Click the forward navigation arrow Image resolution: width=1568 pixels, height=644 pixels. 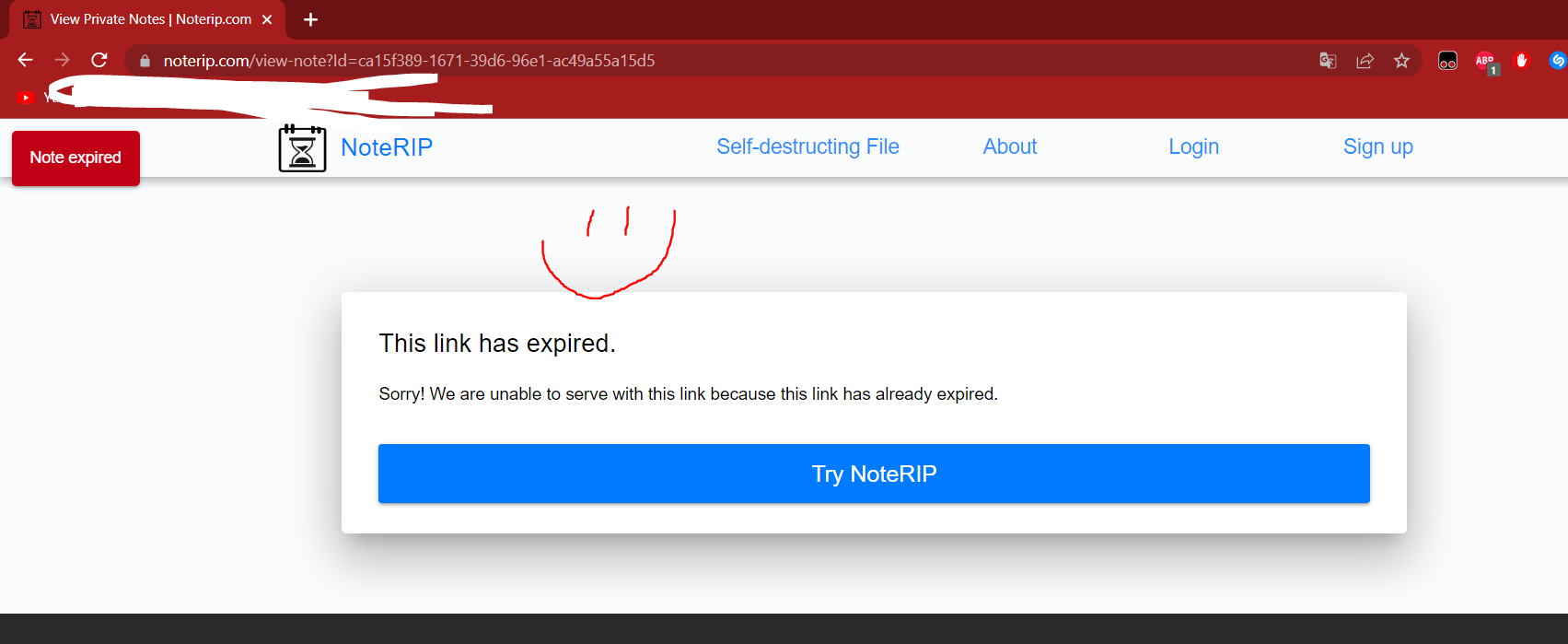coord(62,60)
